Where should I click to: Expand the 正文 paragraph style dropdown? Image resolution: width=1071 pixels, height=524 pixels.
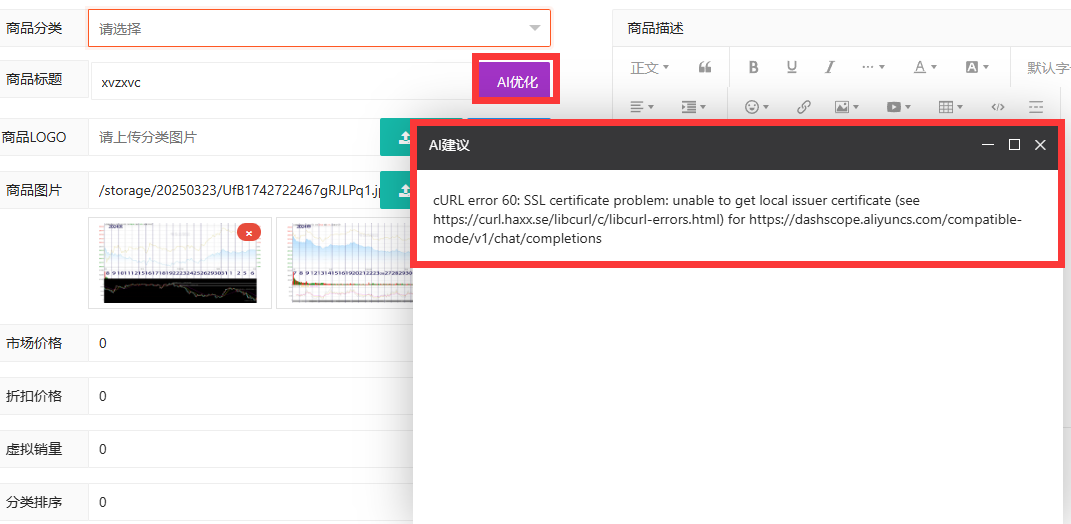pyautogui.click(x=649, y=67)
